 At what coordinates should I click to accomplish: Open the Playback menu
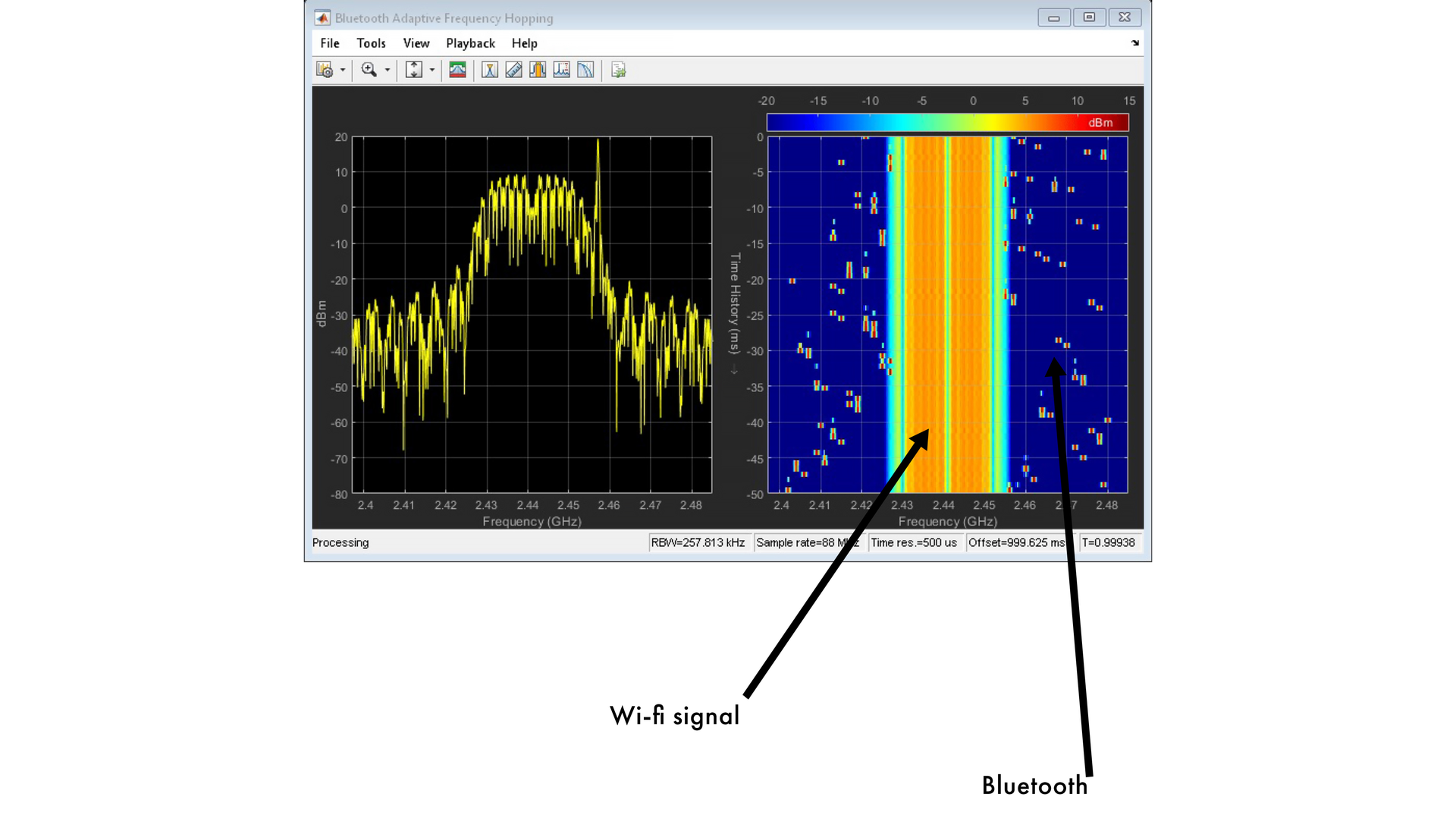coord(470,43)
